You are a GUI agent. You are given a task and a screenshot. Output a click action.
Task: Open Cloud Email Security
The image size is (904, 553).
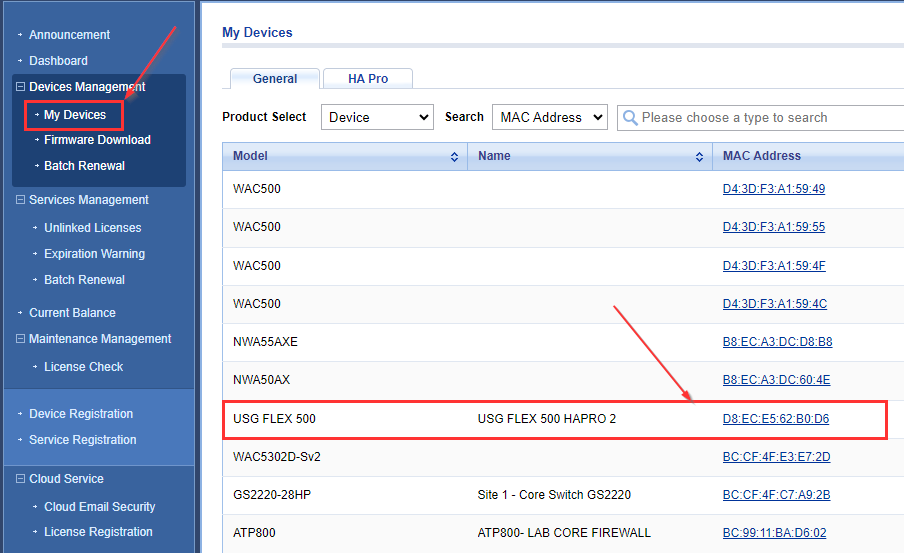[x=99, y=507]
